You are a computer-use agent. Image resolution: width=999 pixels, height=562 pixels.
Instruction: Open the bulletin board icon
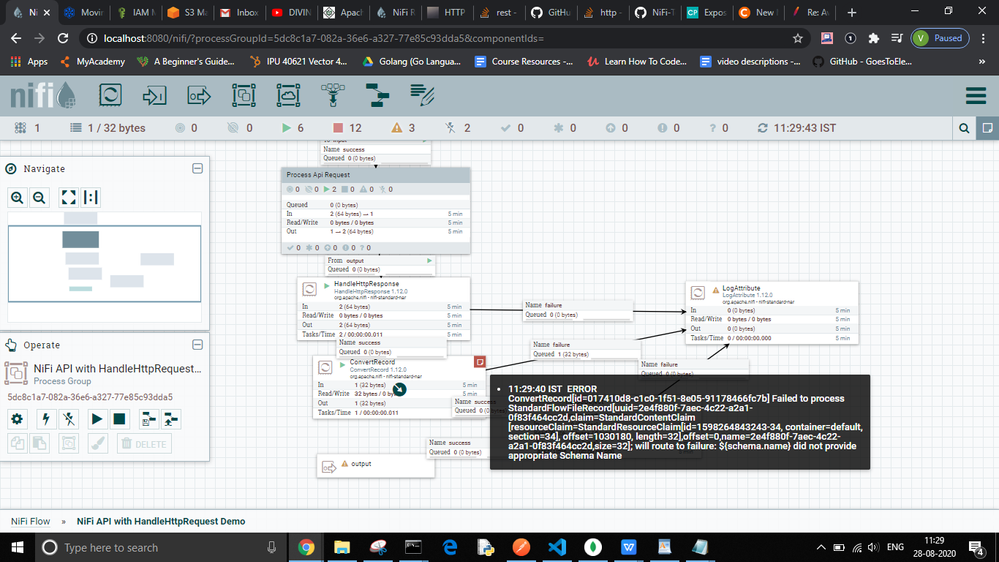pos(988,128)
